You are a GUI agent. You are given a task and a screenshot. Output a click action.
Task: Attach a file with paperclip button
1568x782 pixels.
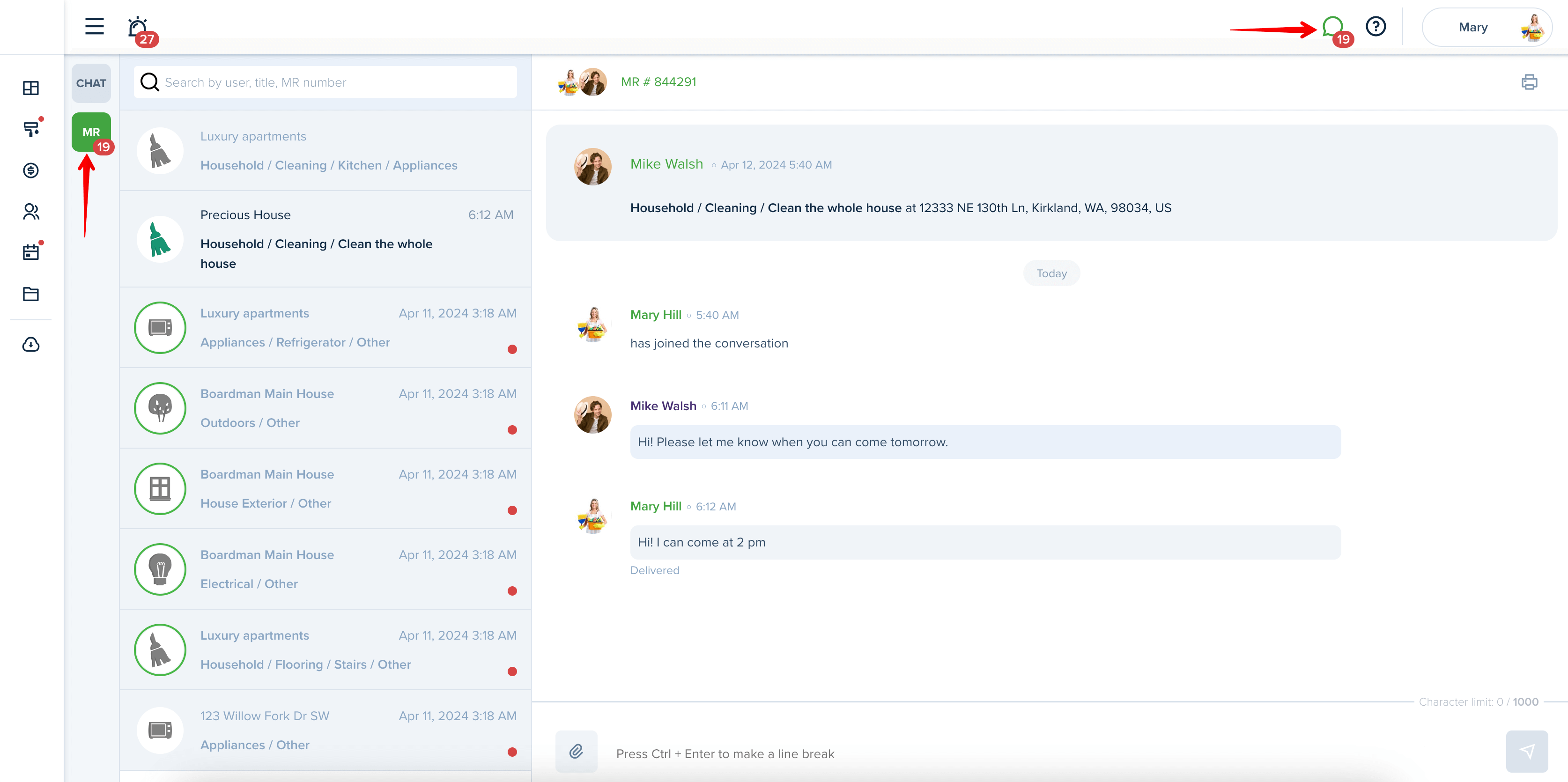click(x=577, y=751)
